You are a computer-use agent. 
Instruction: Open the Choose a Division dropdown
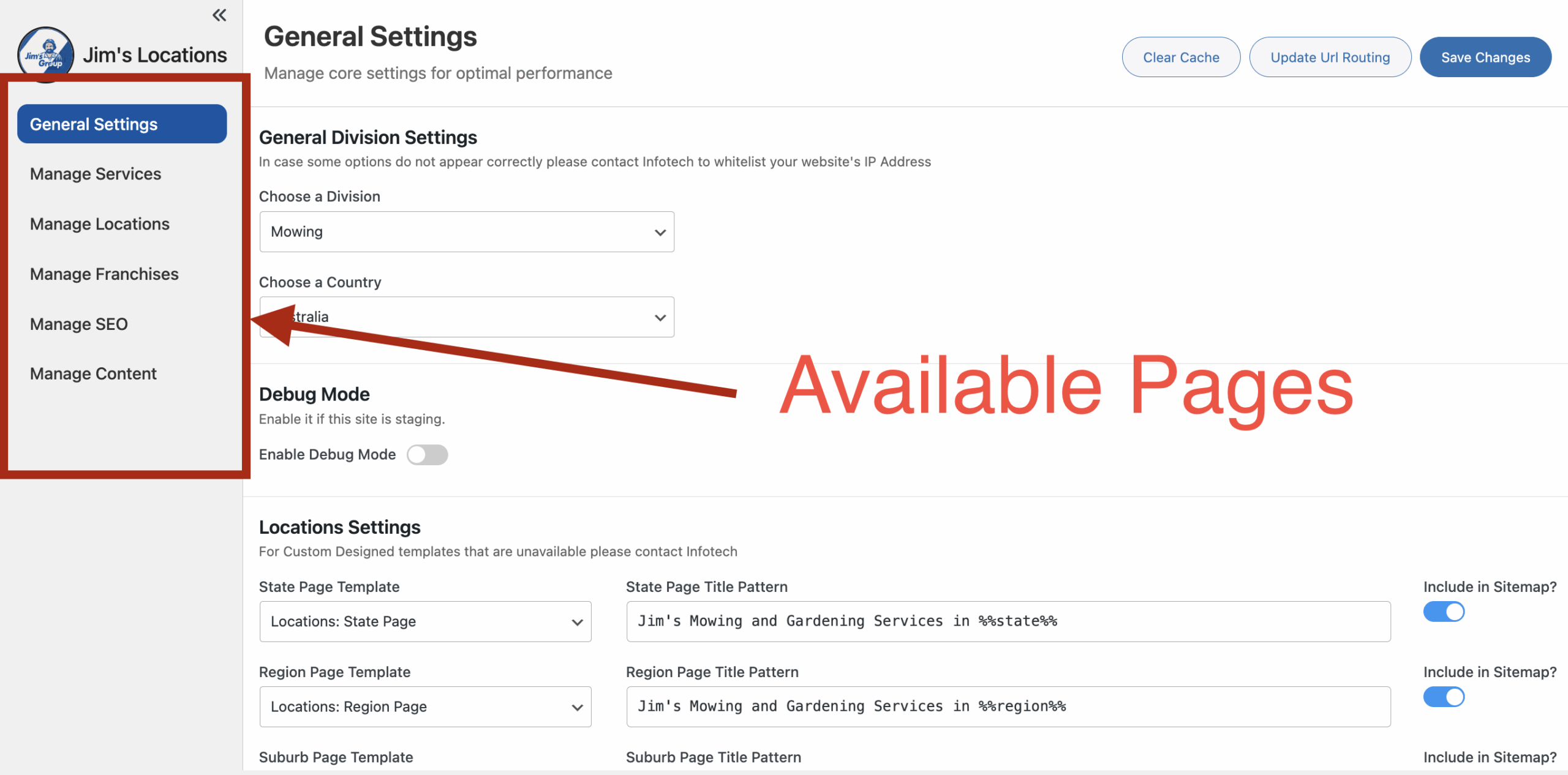pos(467,232)
